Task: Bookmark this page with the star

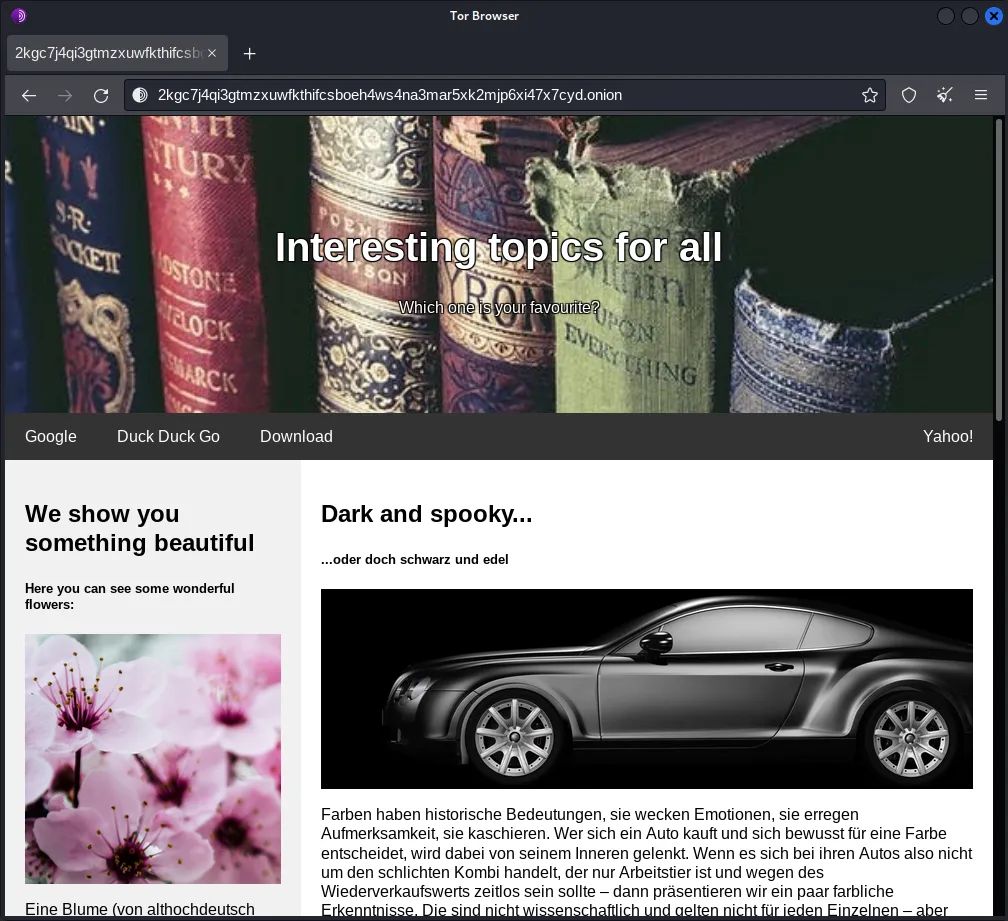Action: click(869, 95)
